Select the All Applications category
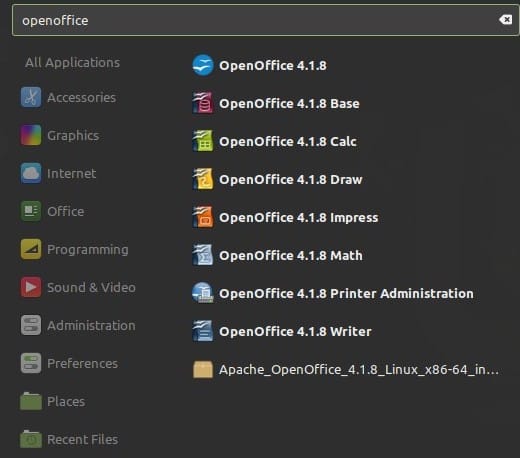Viewport: 520px width, 458px height. point(72,62)
